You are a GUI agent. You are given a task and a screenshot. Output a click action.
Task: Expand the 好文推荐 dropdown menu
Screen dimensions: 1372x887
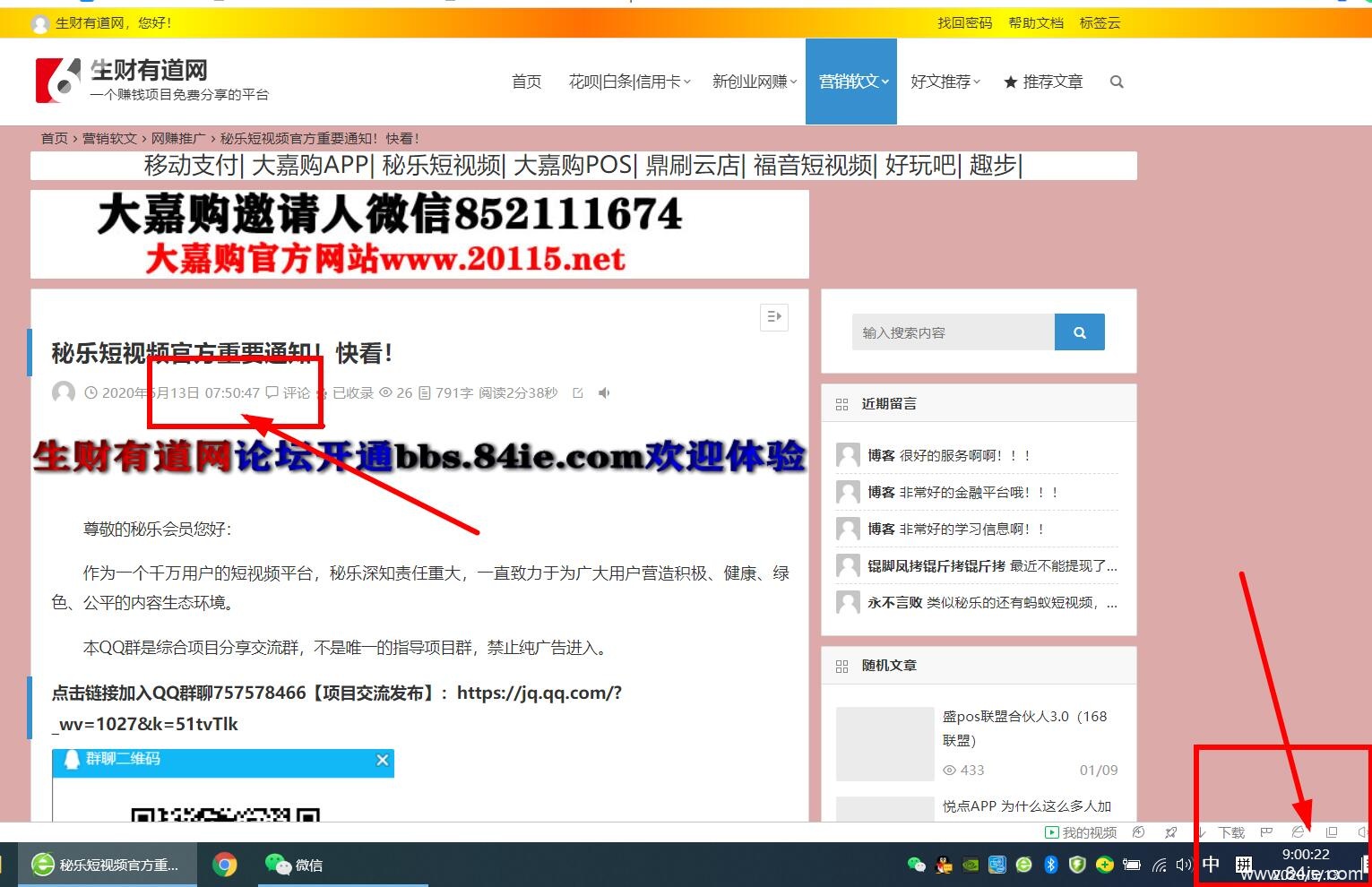pos(945,82)
